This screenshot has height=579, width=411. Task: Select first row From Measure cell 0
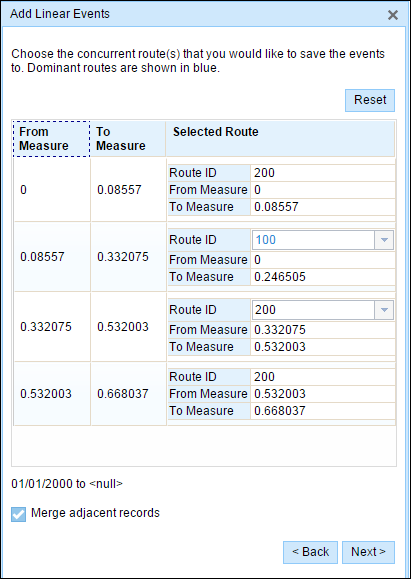pyautogui.click(x=52, y=190)
